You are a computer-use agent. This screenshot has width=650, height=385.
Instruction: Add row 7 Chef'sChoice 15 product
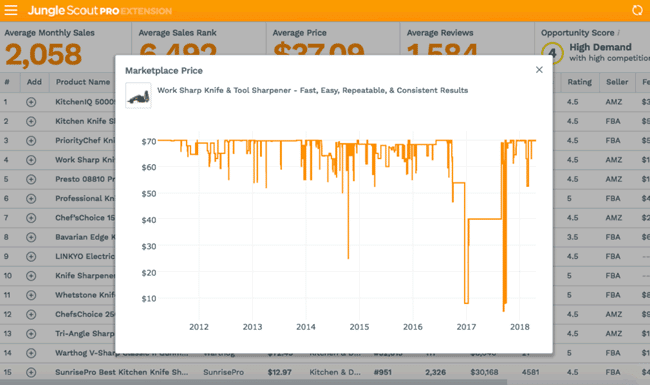31,218
